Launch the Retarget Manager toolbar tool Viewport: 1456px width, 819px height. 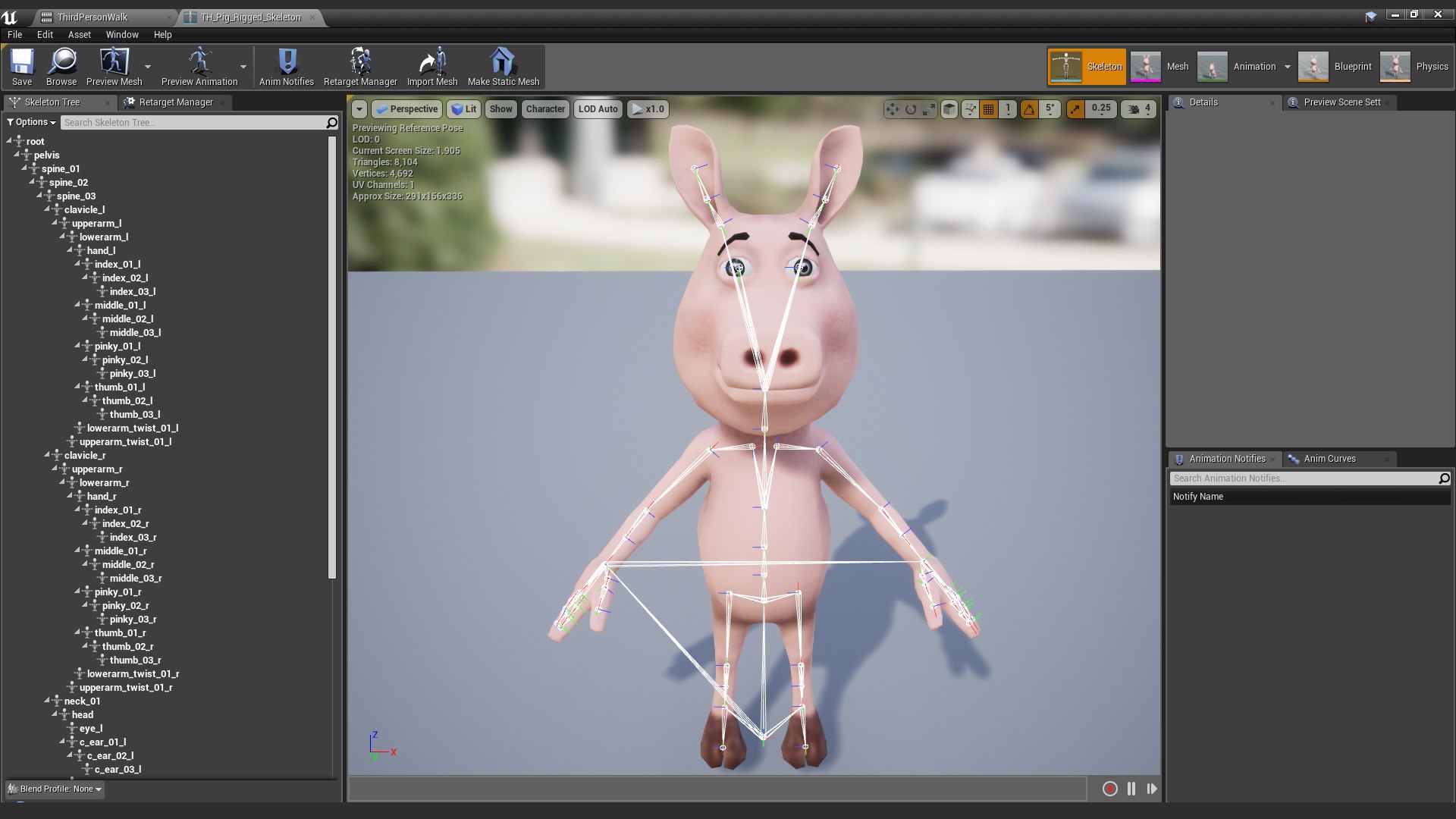coord(360,67)
